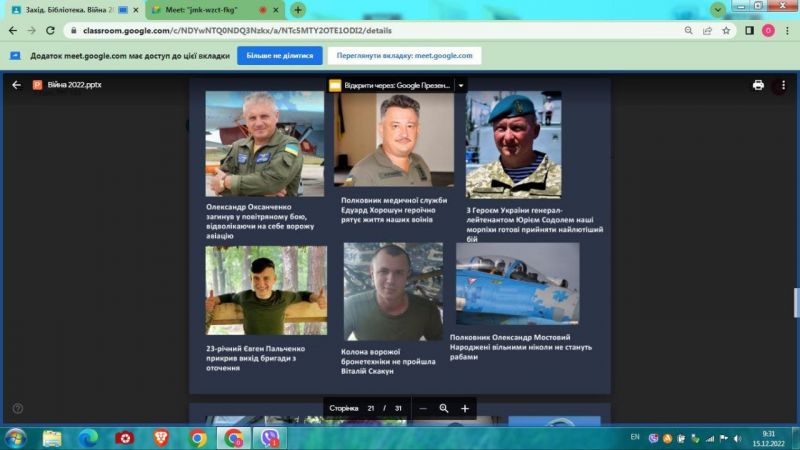The height and width of the screenshot is (450, 800).
Task: Reload the Classroom page
Action: coord(50,31)
